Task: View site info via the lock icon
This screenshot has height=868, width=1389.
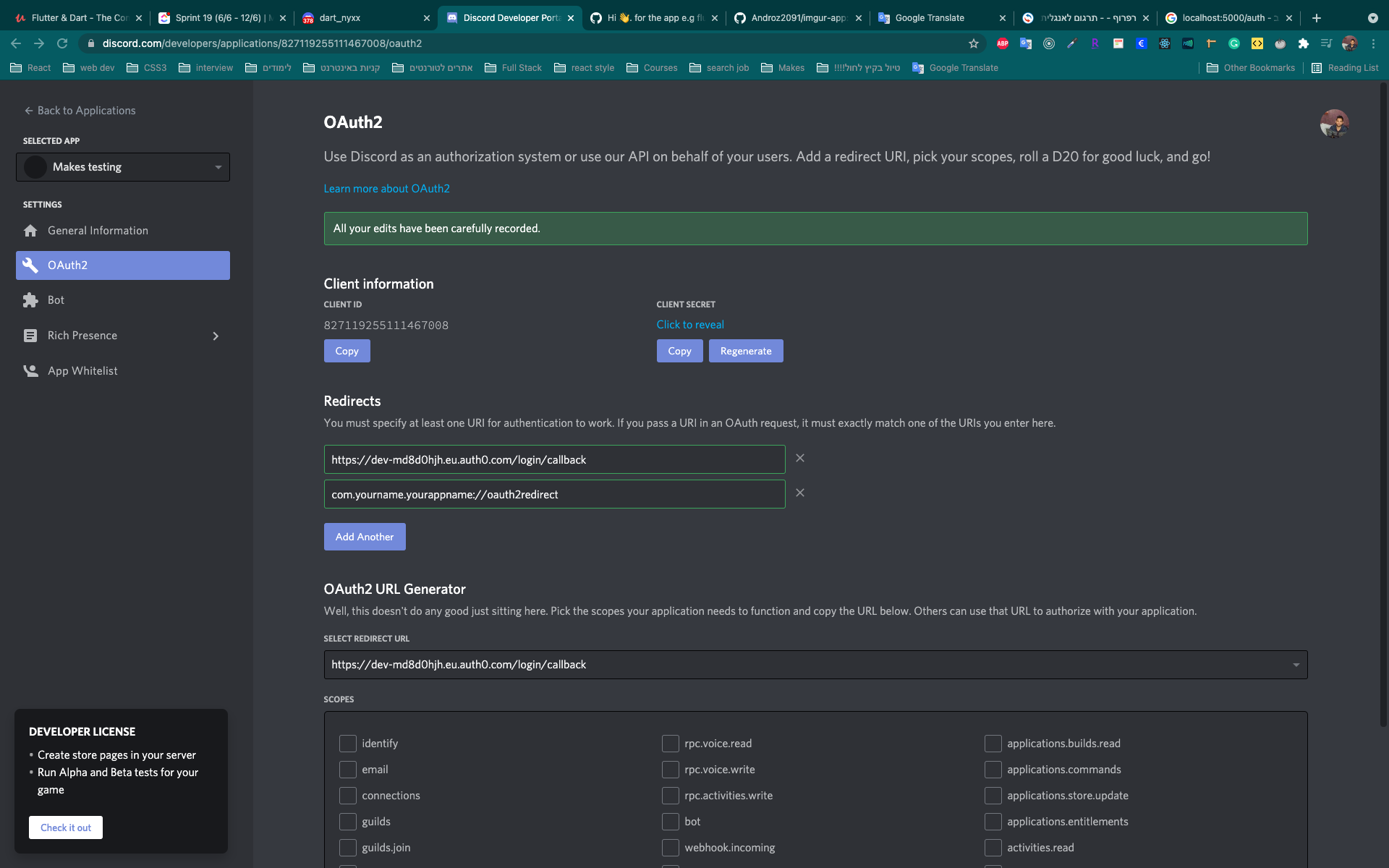Action: coord(90,43)
